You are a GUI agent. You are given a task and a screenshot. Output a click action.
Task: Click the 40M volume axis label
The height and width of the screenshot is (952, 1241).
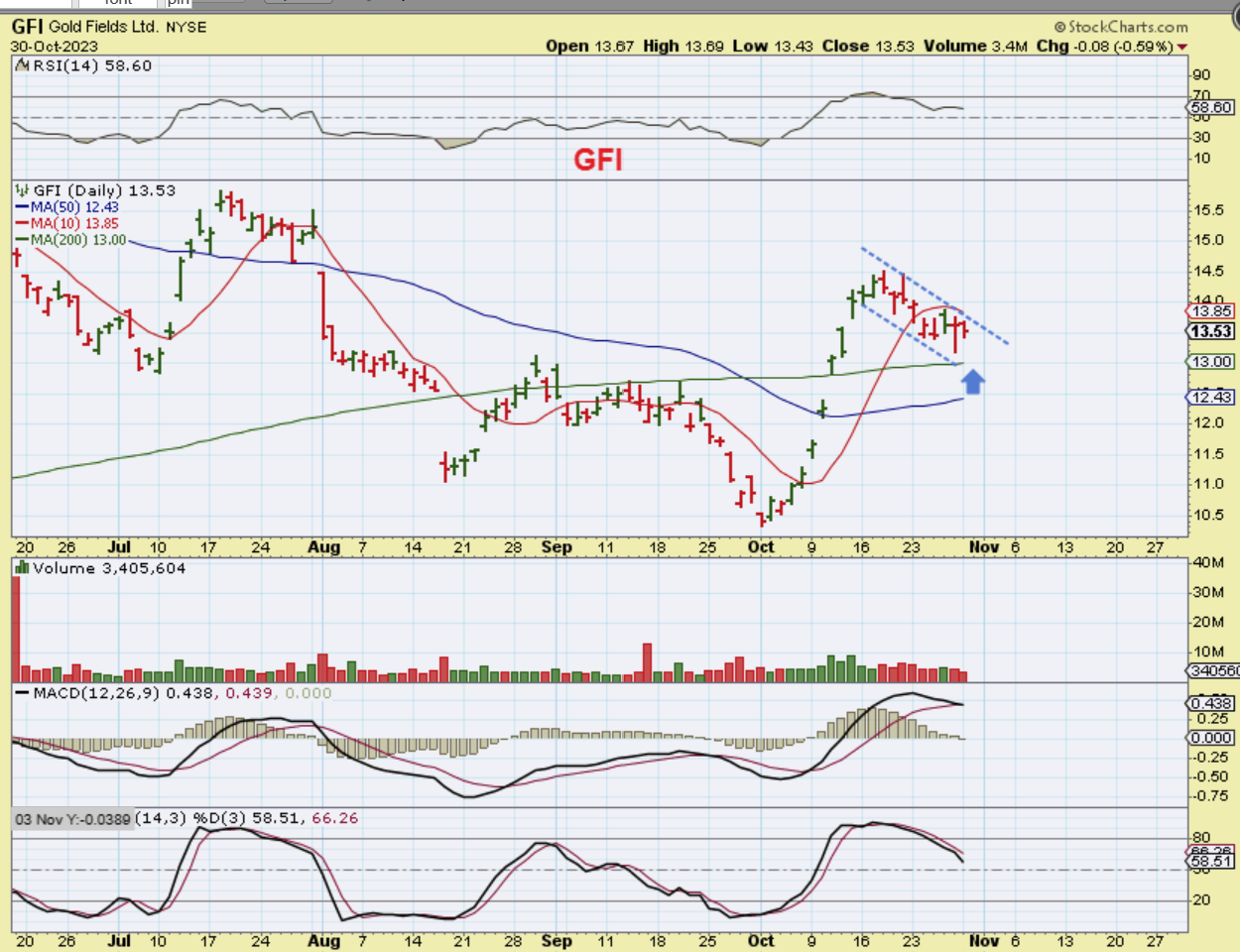(1208, 562)
